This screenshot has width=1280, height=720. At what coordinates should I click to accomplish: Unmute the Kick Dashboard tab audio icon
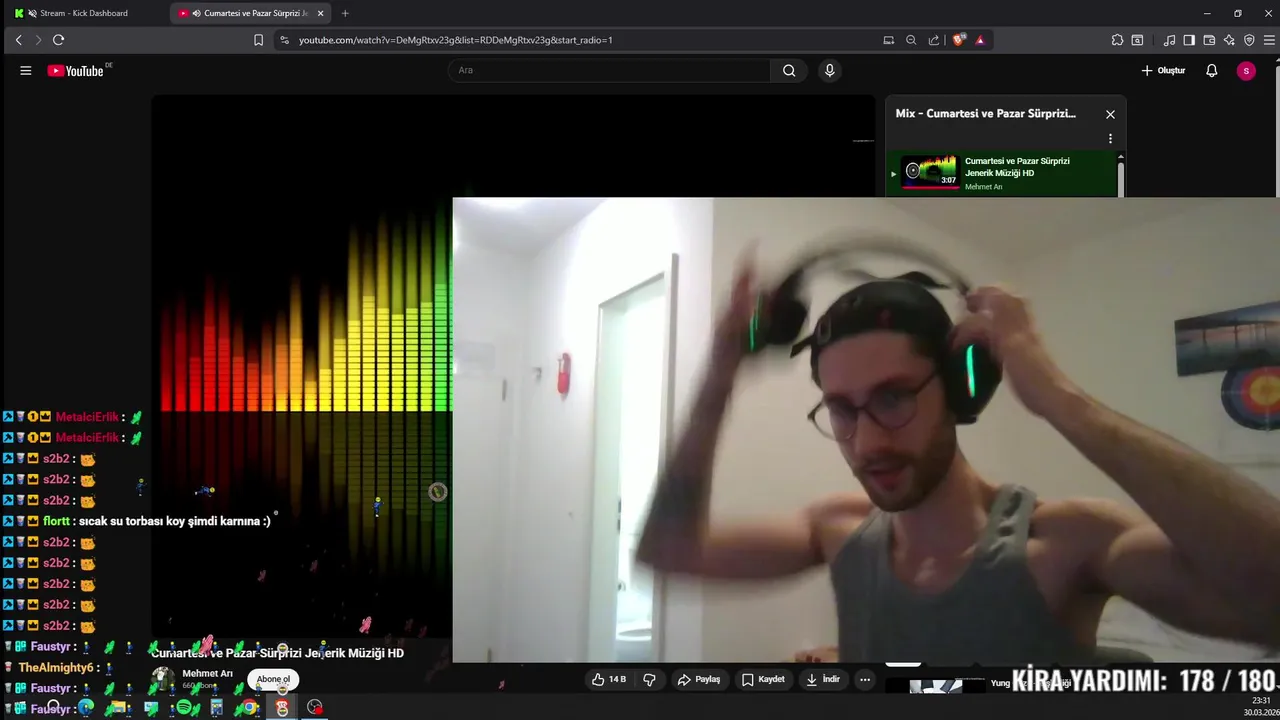coord(32,13)
